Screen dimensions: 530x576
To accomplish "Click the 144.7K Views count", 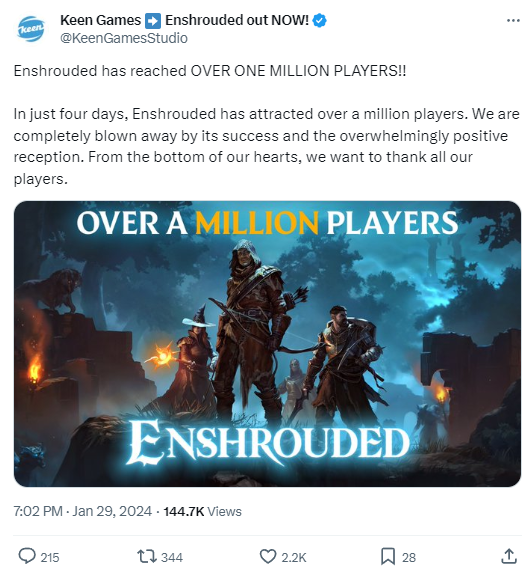I will [x=202, y=511].
